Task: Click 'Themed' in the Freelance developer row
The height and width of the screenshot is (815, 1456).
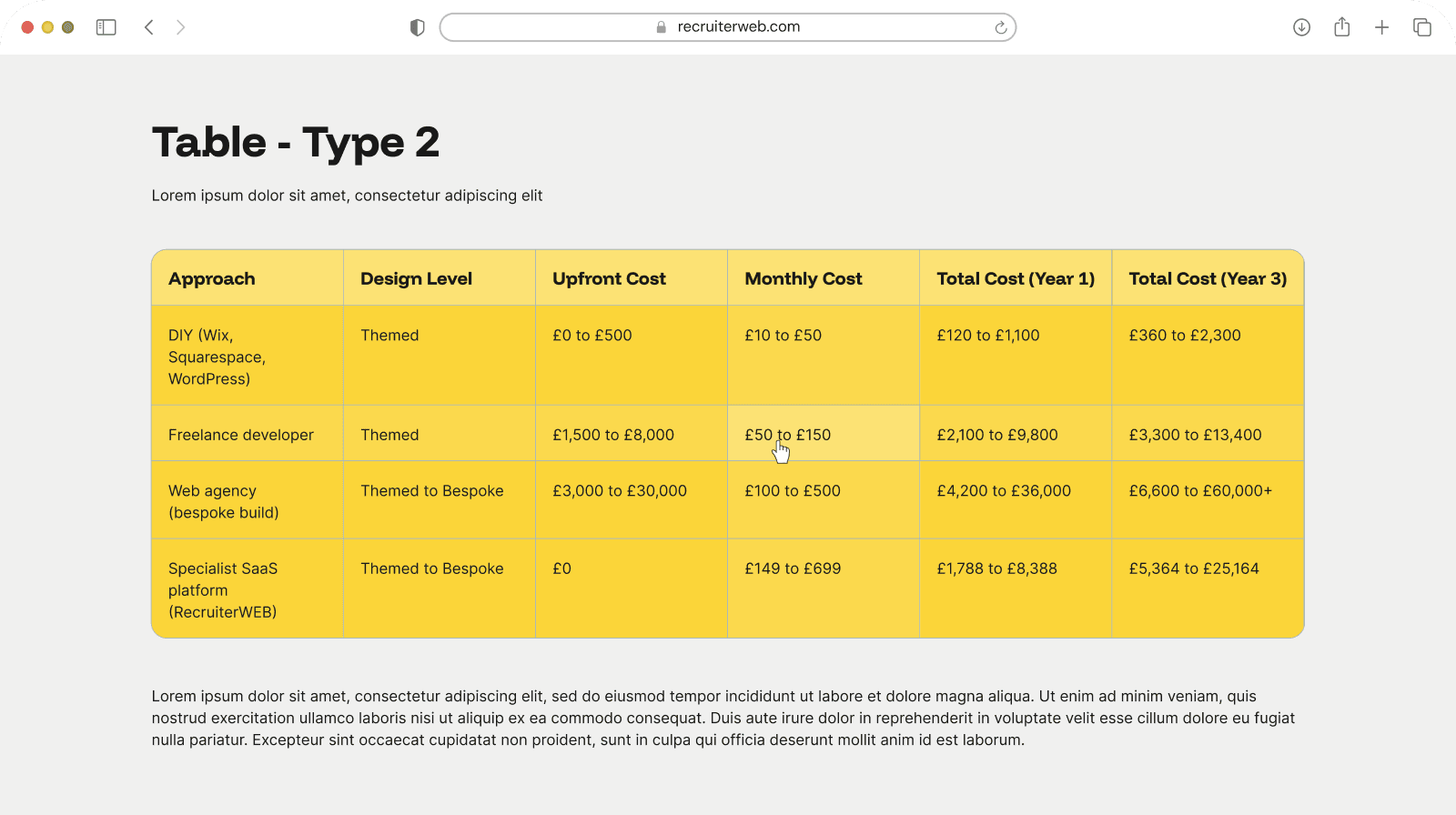Action: [440, 434]
